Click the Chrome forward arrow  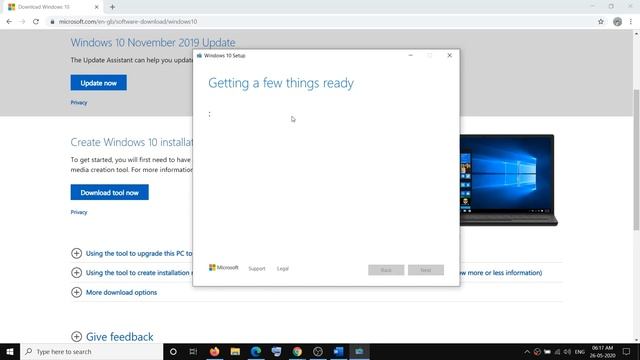coord(22,22)
